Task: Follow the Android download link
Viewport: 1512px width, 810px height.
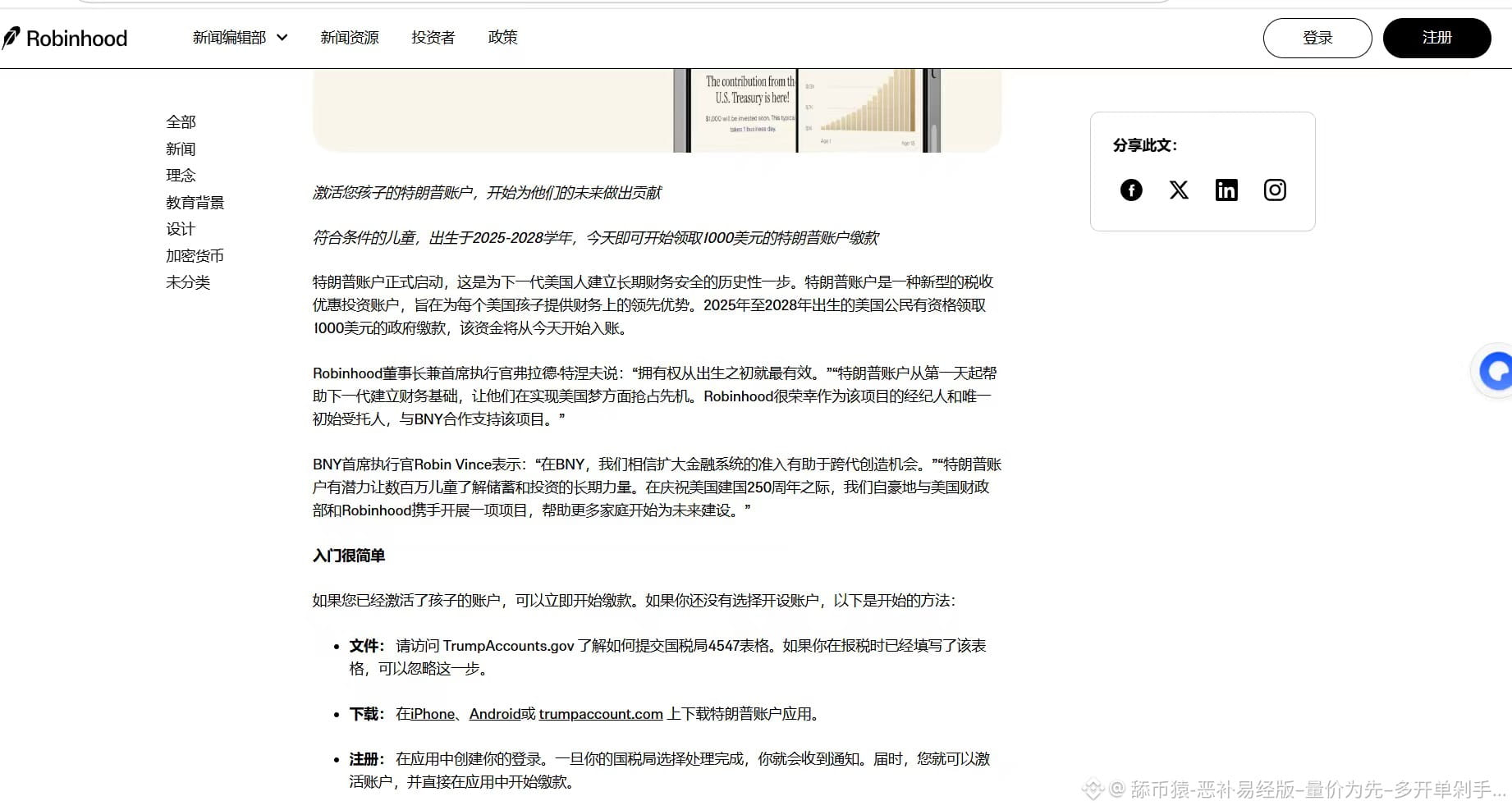Action: (495, 714)
